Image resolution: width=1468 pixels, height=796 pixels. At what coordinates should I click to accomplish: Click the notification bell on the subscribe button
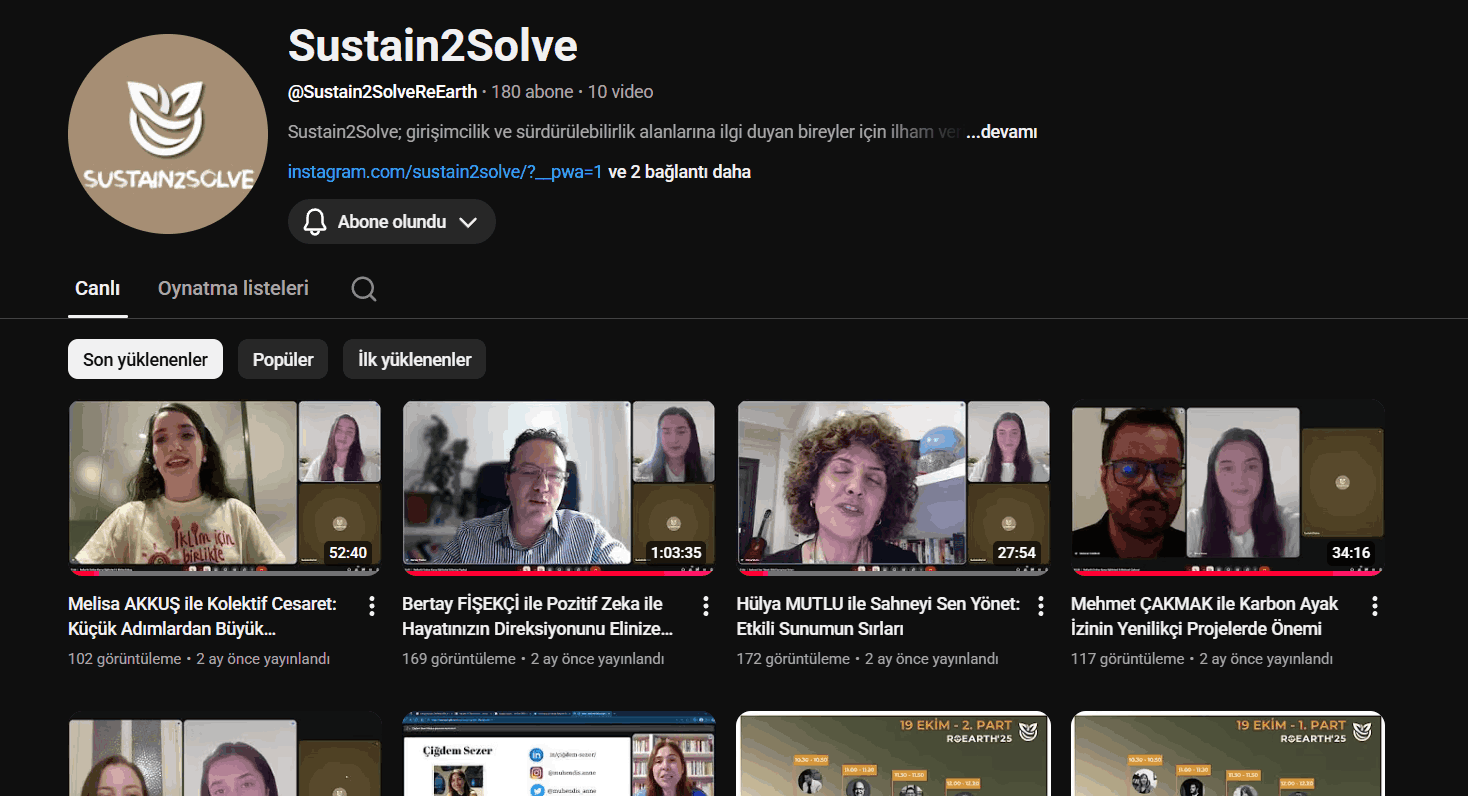(x=315, y=221)
